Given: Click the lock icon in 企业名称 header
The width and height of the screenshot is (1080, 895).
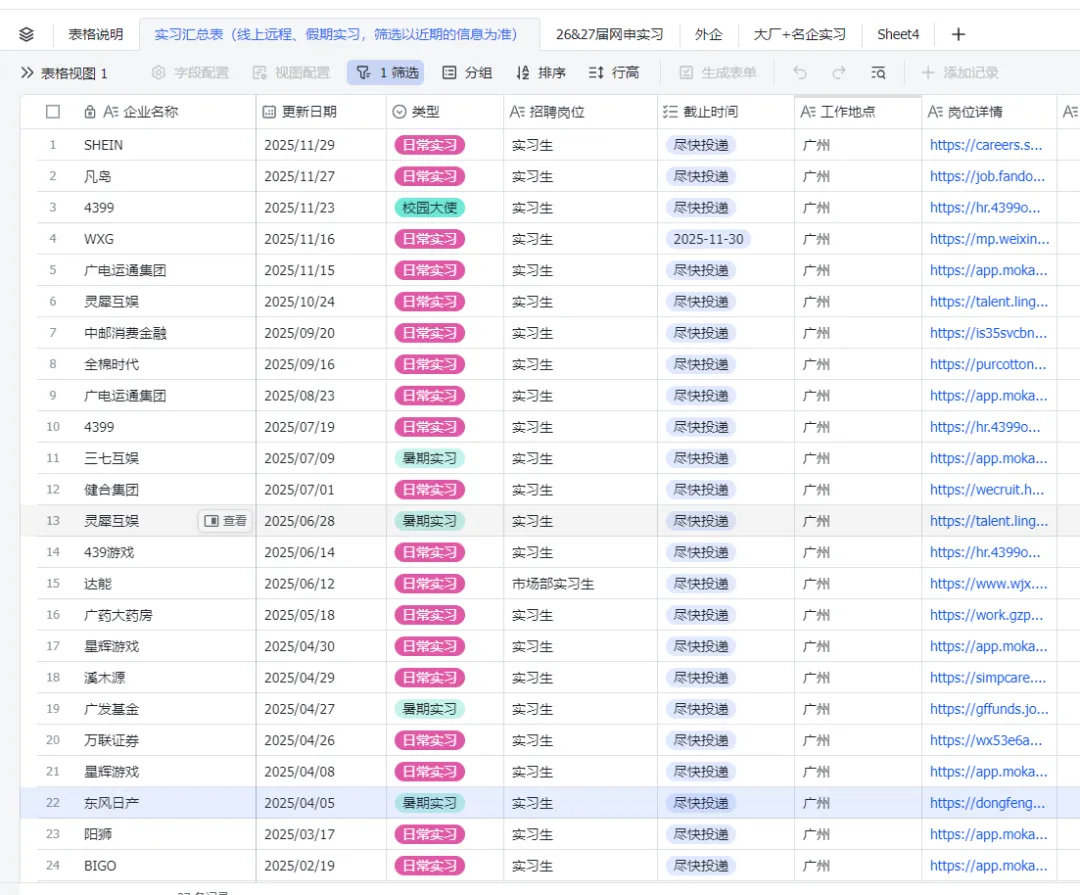Looking at the screenshot, I should point(90,112).
